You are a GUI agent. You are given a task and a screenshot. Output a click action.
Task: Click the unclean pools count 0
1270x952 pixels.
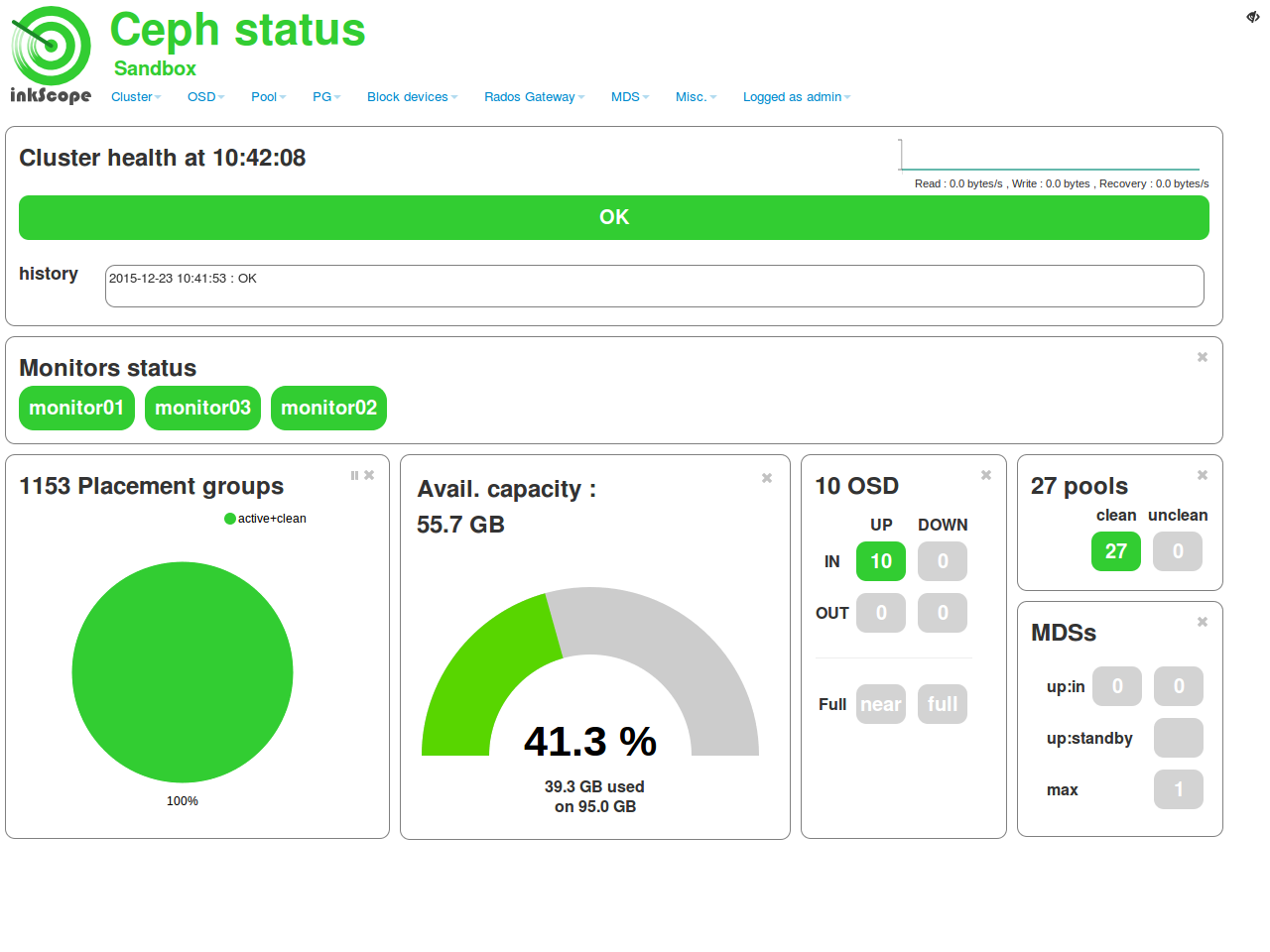(1178, 551)
